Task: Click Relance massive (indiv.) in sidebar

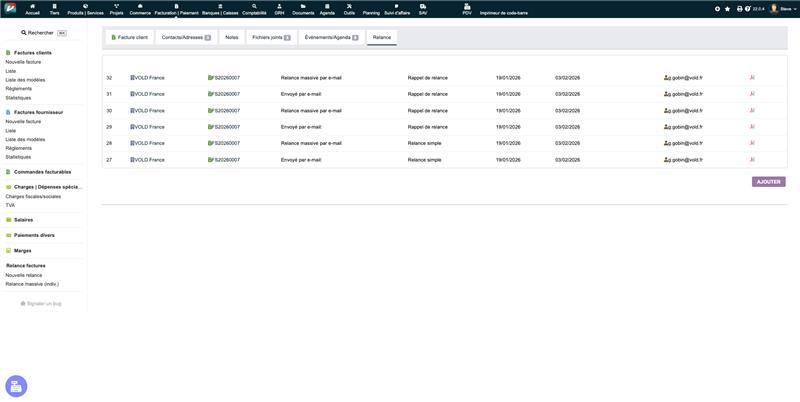Action: (32, 284)
